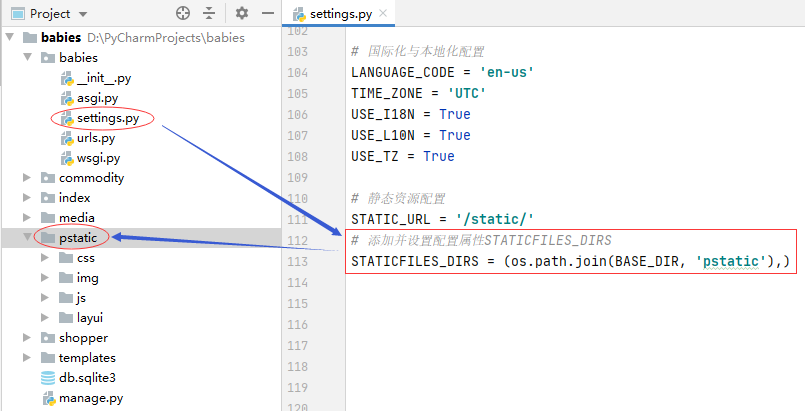Screen dimensions: 805x411
Task: Click the 国际化与本地化配置 comment line
Action: [418, 51]
